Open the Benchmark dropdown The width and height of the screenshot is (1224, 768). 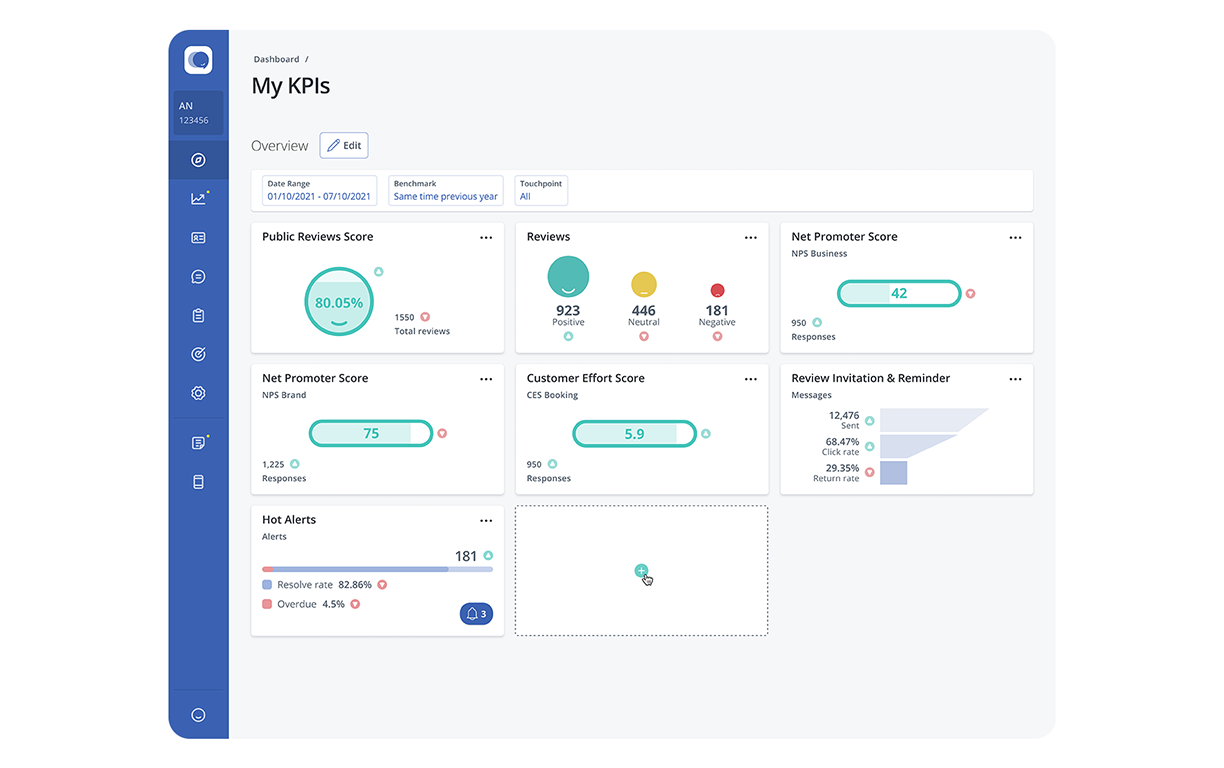coord(445,190)
